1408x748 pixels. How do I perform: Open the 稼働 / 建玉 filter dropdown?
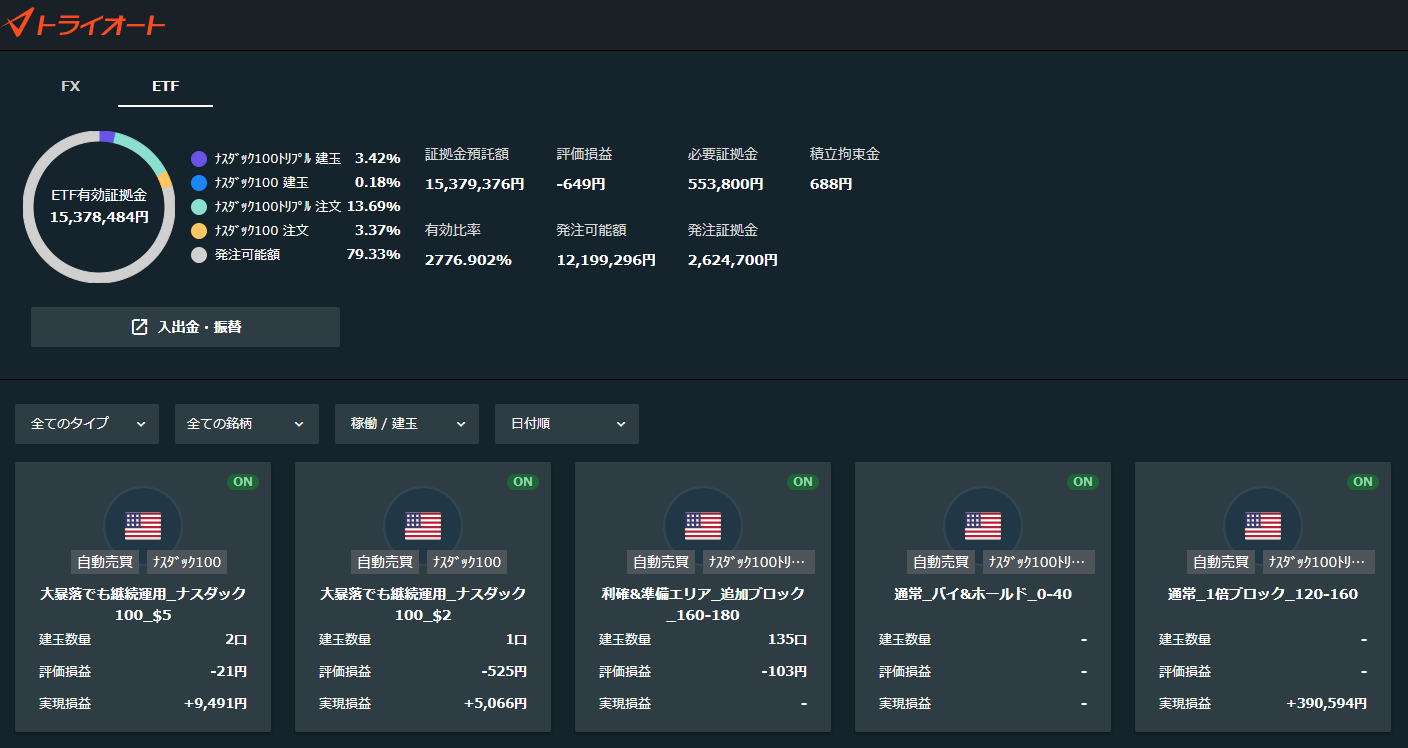click(407, 424)
